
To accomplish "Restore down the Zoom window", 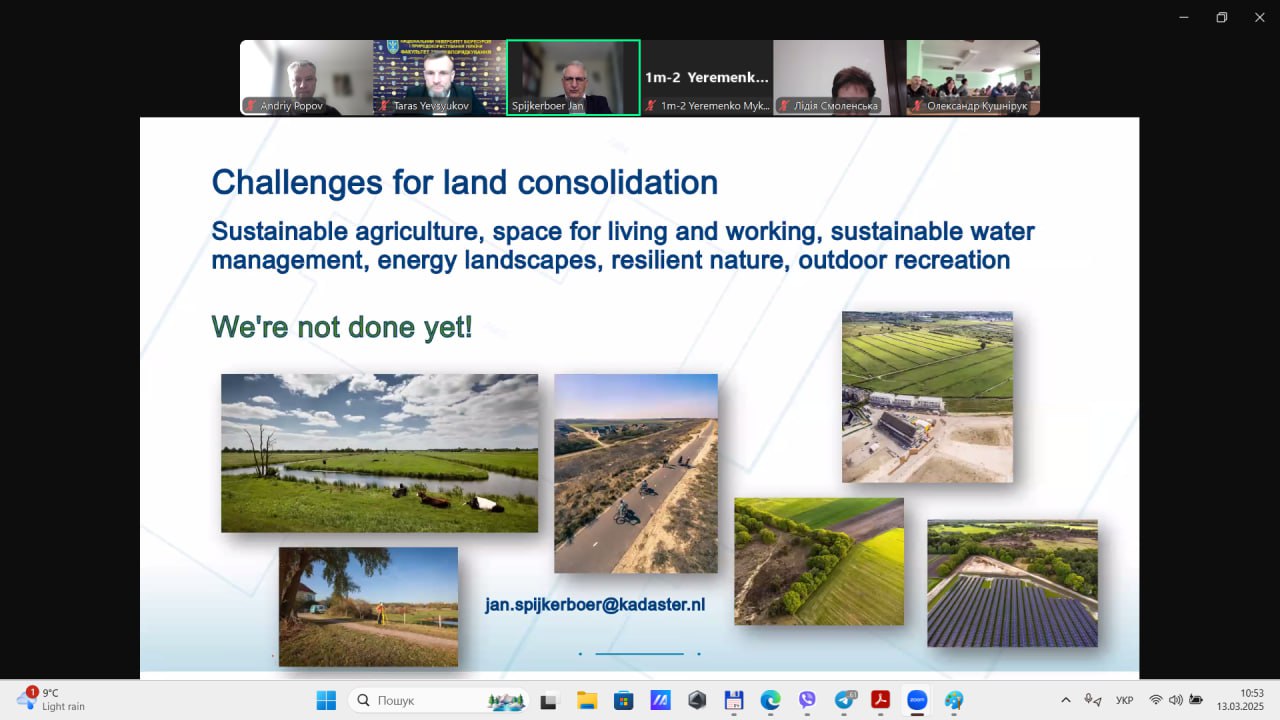I will [x=1221, y=17].
